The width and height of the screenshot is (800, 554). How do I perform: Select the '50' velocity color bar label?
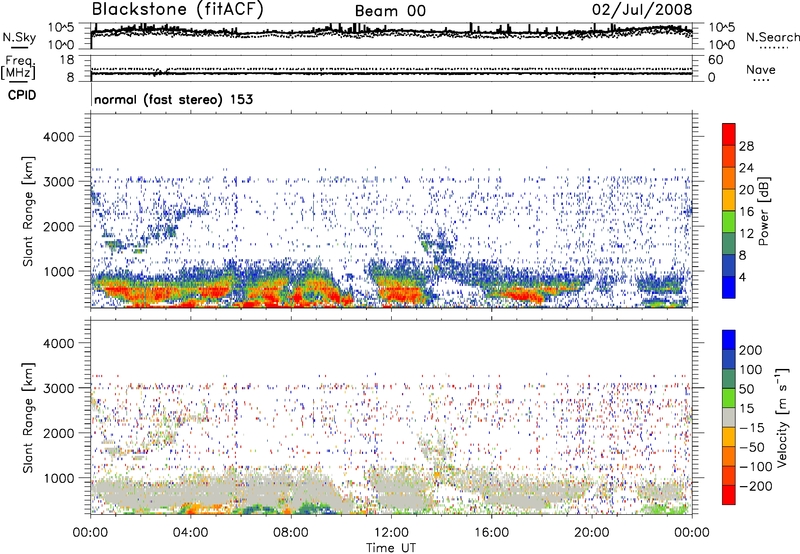(x=746, y=389)
